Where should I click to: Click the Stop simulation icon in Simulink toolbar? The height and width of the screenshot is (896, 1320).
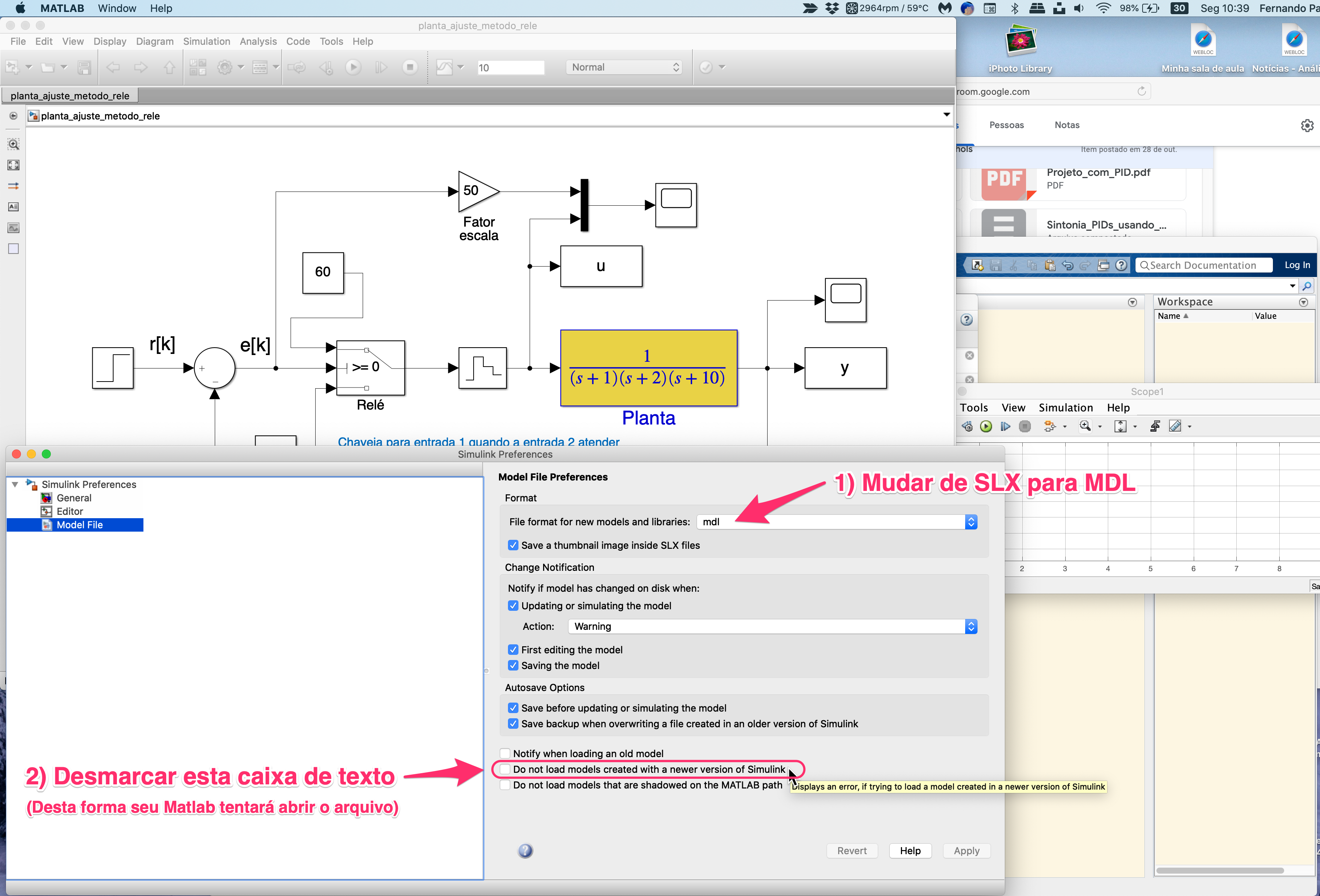click(x=409, y=68)
